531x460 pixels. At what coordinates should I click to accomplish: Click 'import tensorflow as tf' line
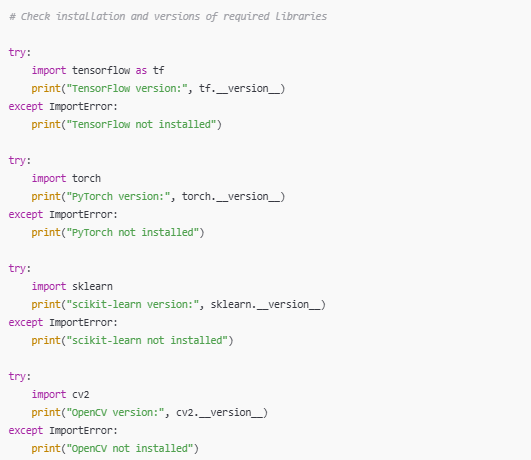pos(98,70)
